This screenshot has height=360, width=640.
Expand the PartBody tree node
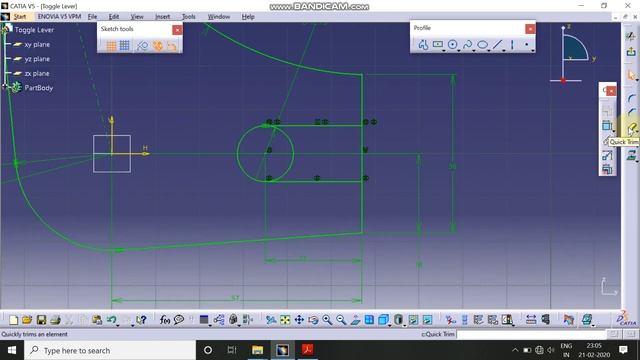pyautogui.click(x=5, y=87)
